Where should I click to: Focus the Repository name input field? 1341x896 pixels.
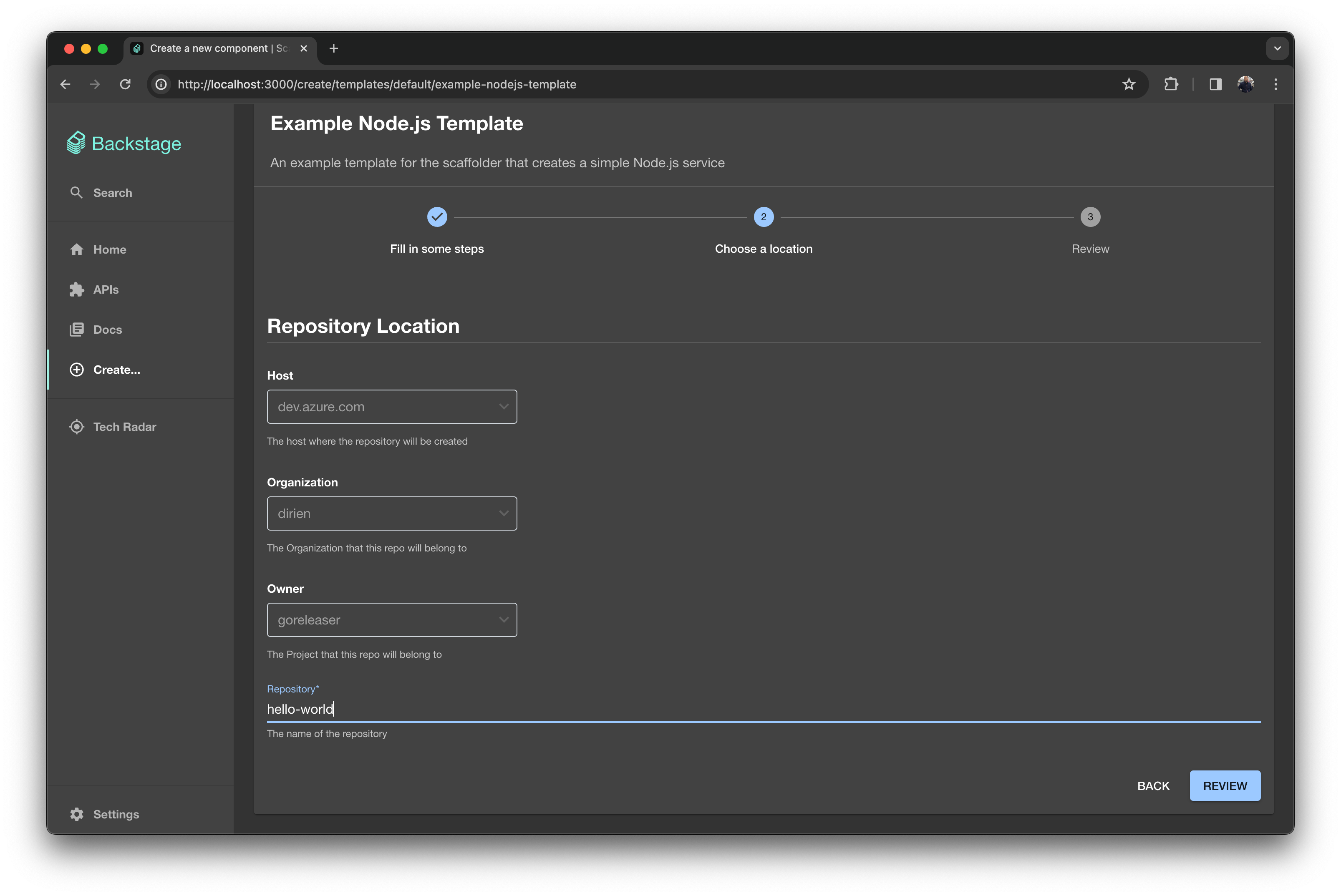[x=764, y=709]
